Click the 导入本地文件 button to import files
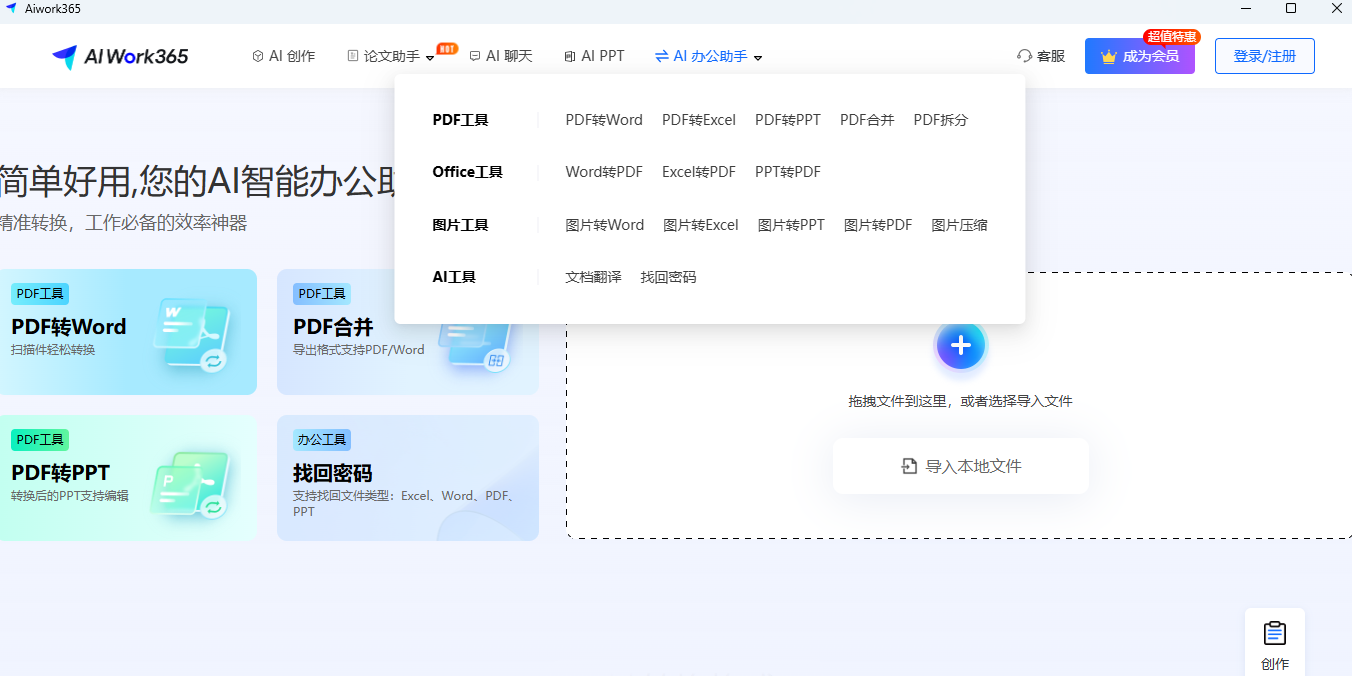 pos(960,465)
